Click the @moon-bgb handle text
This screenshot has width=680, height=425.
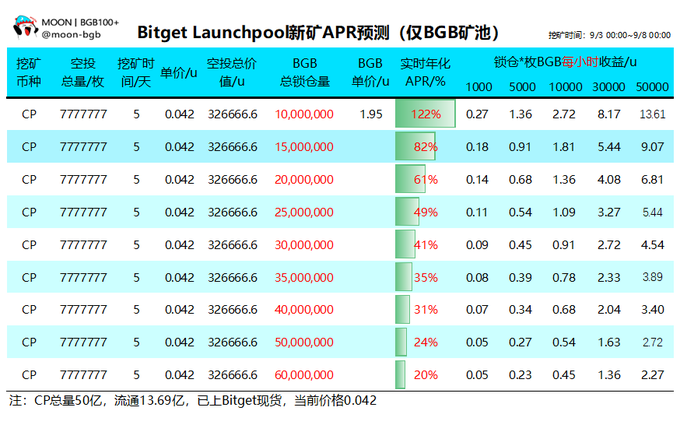click(x=71, y=34)
